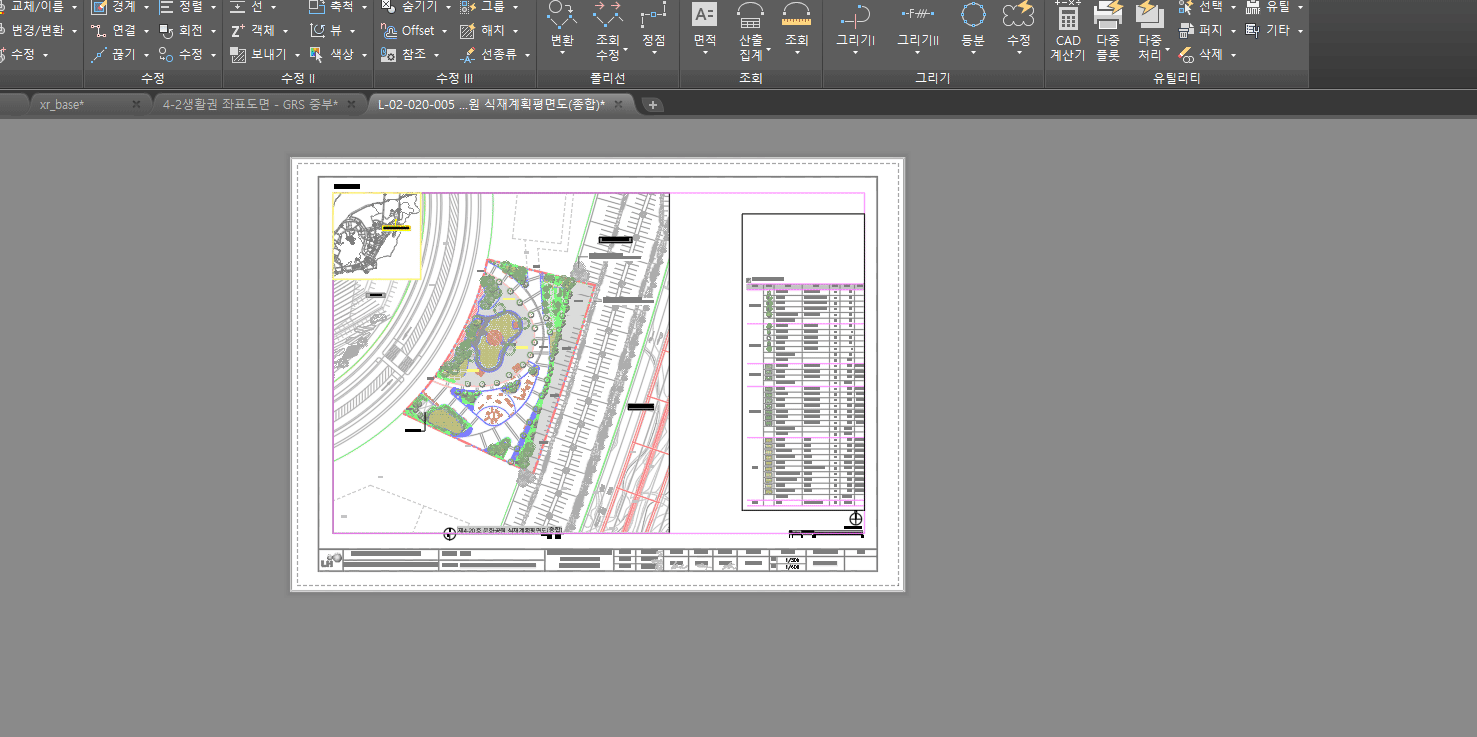Expand the 교체/이름 dropdown arrow
Image resolution: width=1477 pixels, height=737 pixels.
[x=74, y=6]
